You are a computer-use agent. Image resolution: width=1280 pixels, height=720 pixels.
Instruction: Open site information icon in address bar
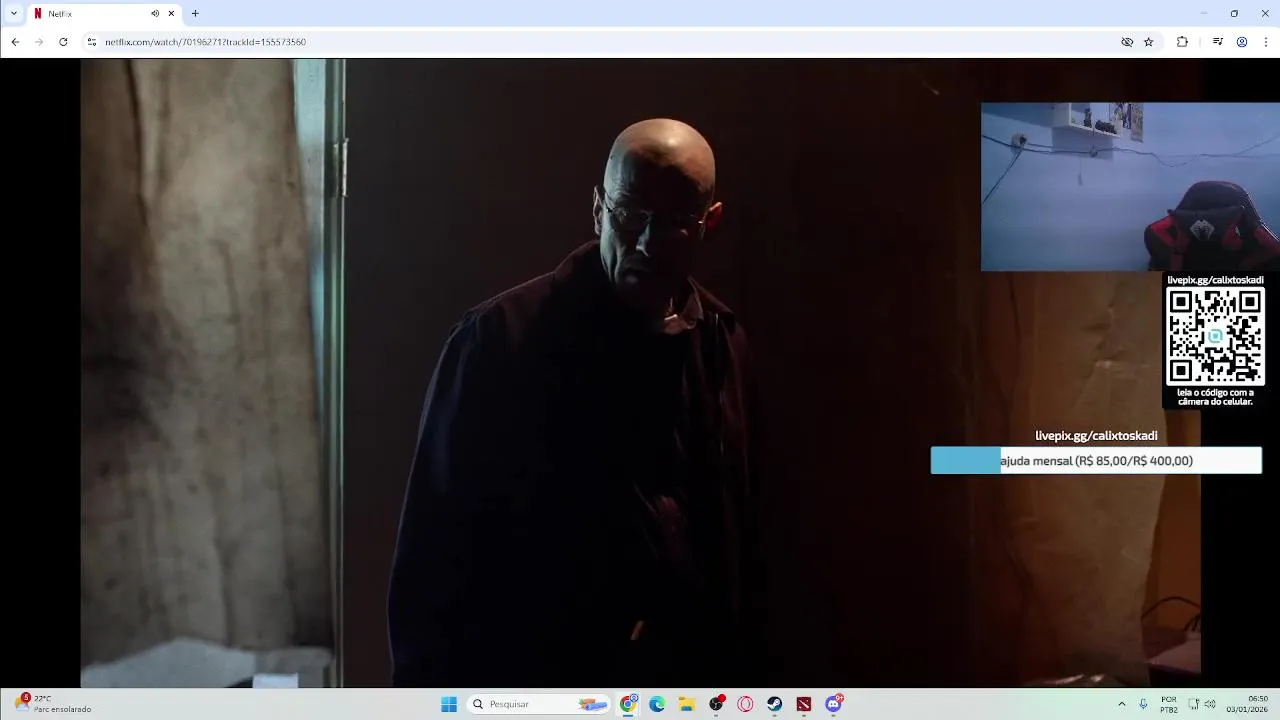(x=92, y=42)
